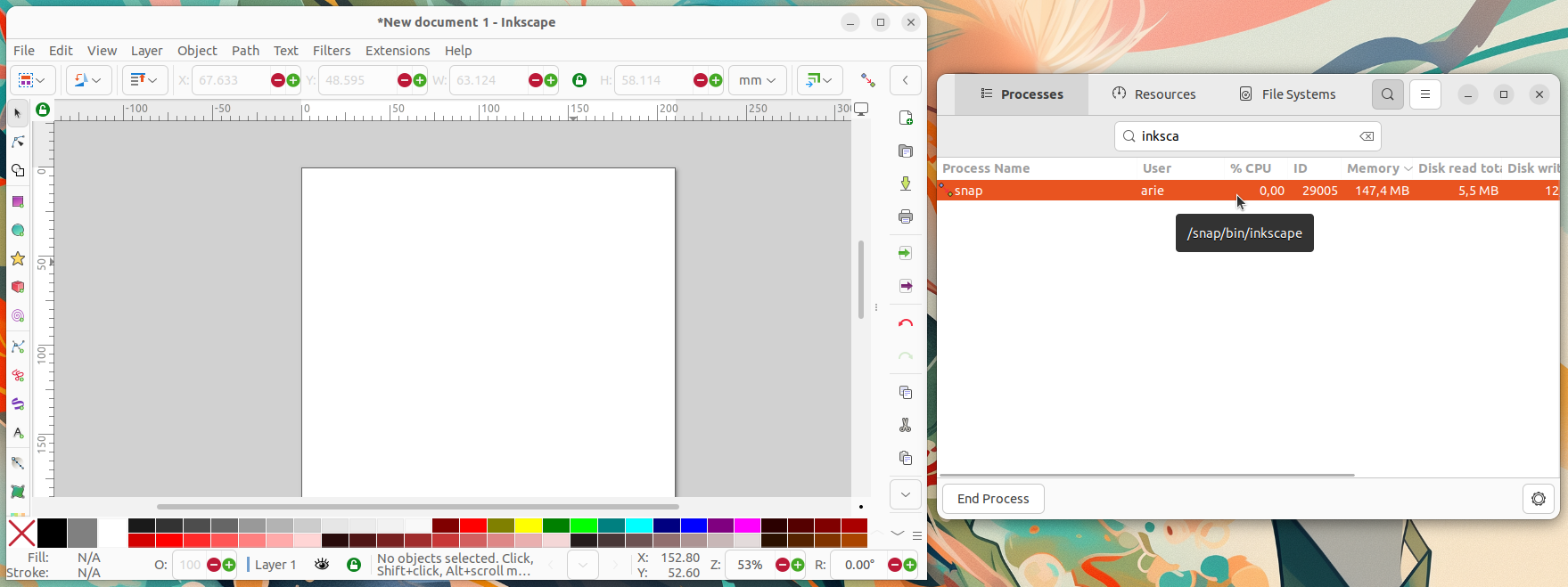Toggle the display mode icon above scrollbar
The width and height of the screenshot is (1568, 587).
861,110
